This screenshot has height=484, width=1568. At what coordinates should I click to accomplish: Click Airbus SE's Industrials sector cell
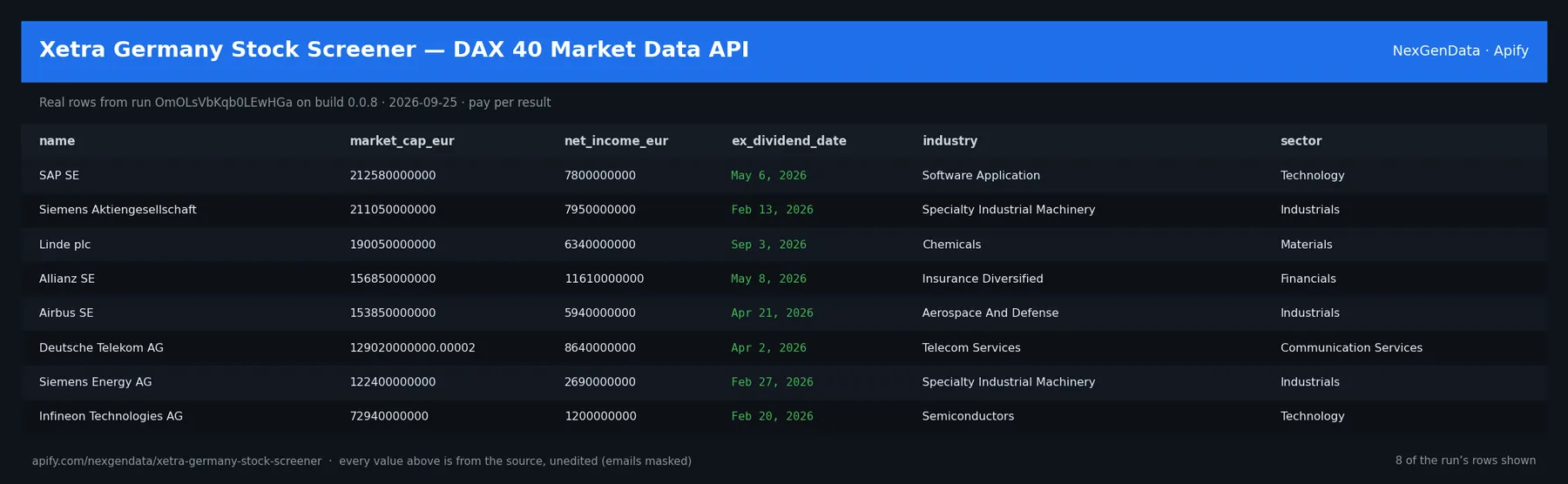point(1309,313)
